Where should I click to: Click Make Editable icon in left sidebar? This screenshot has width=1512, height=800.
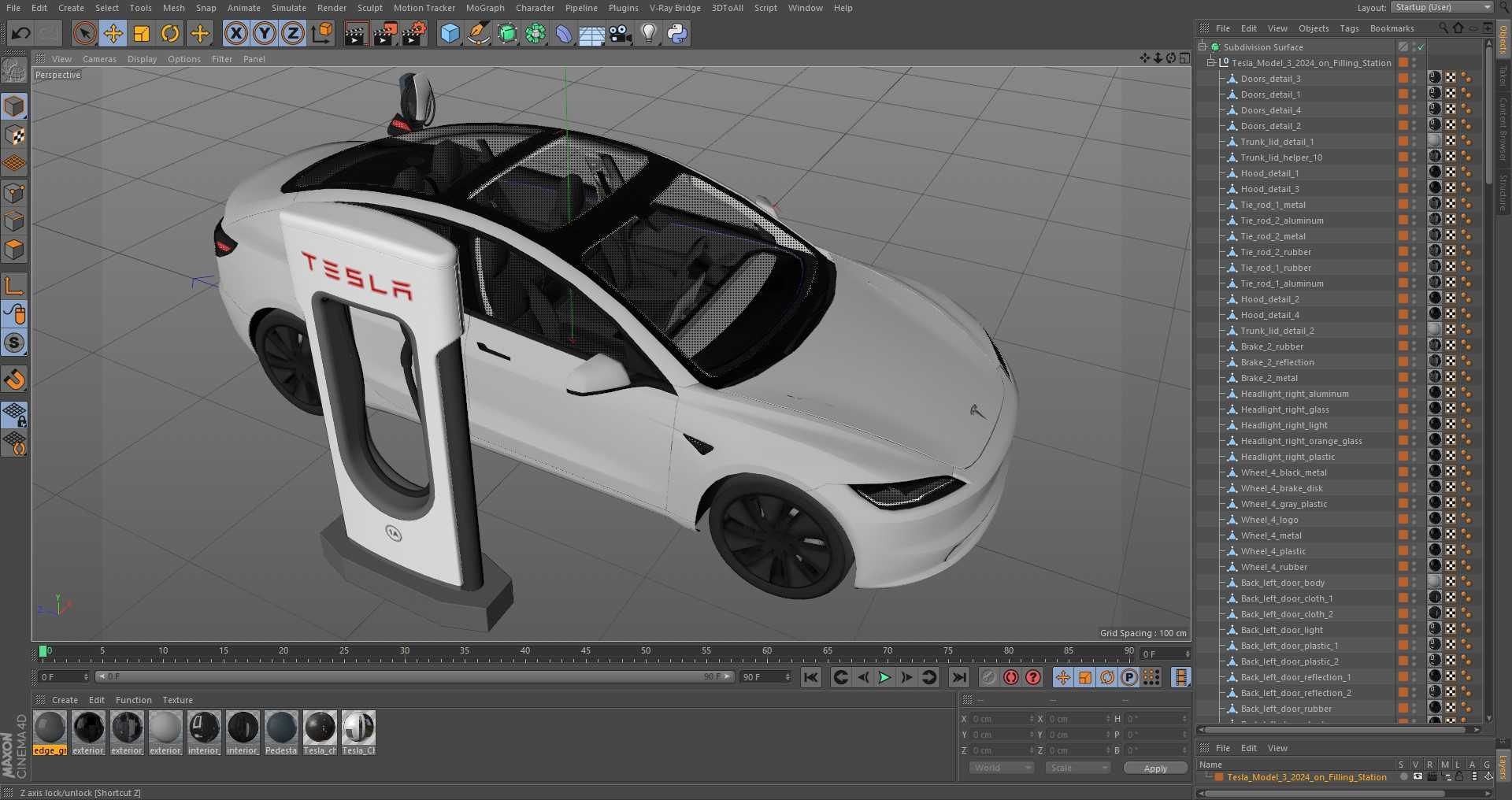(x=14, y=71)
